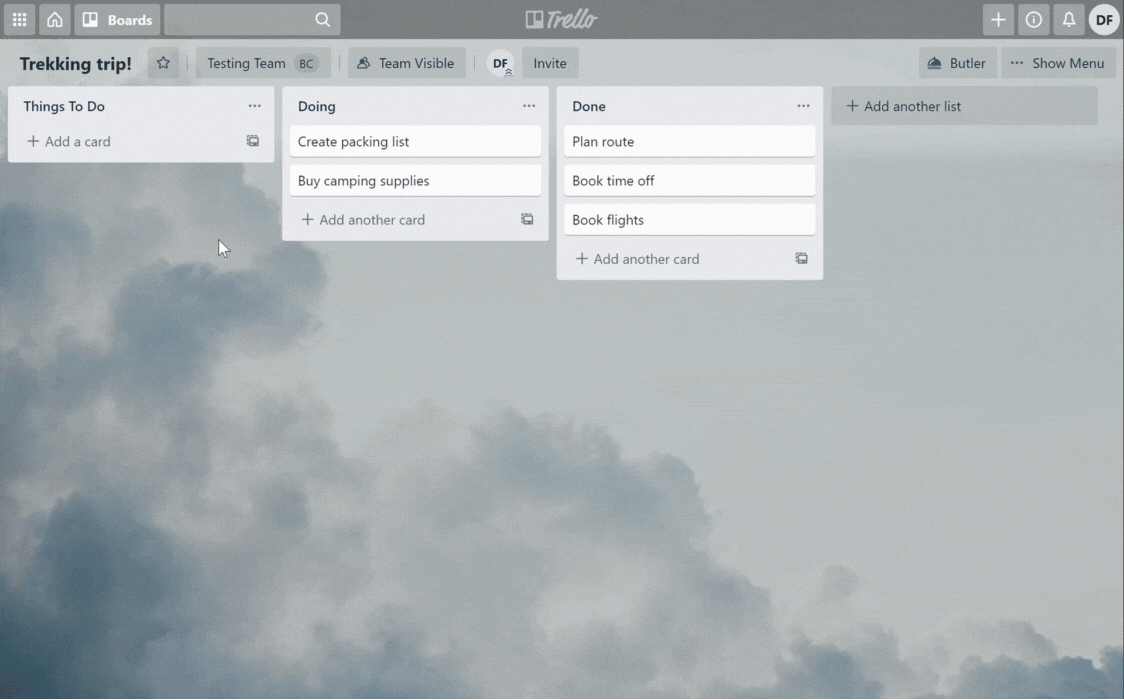This screenshot has height=700, width=1124.
Task: Click the Boards menu button
Action: tap(117, 19)
